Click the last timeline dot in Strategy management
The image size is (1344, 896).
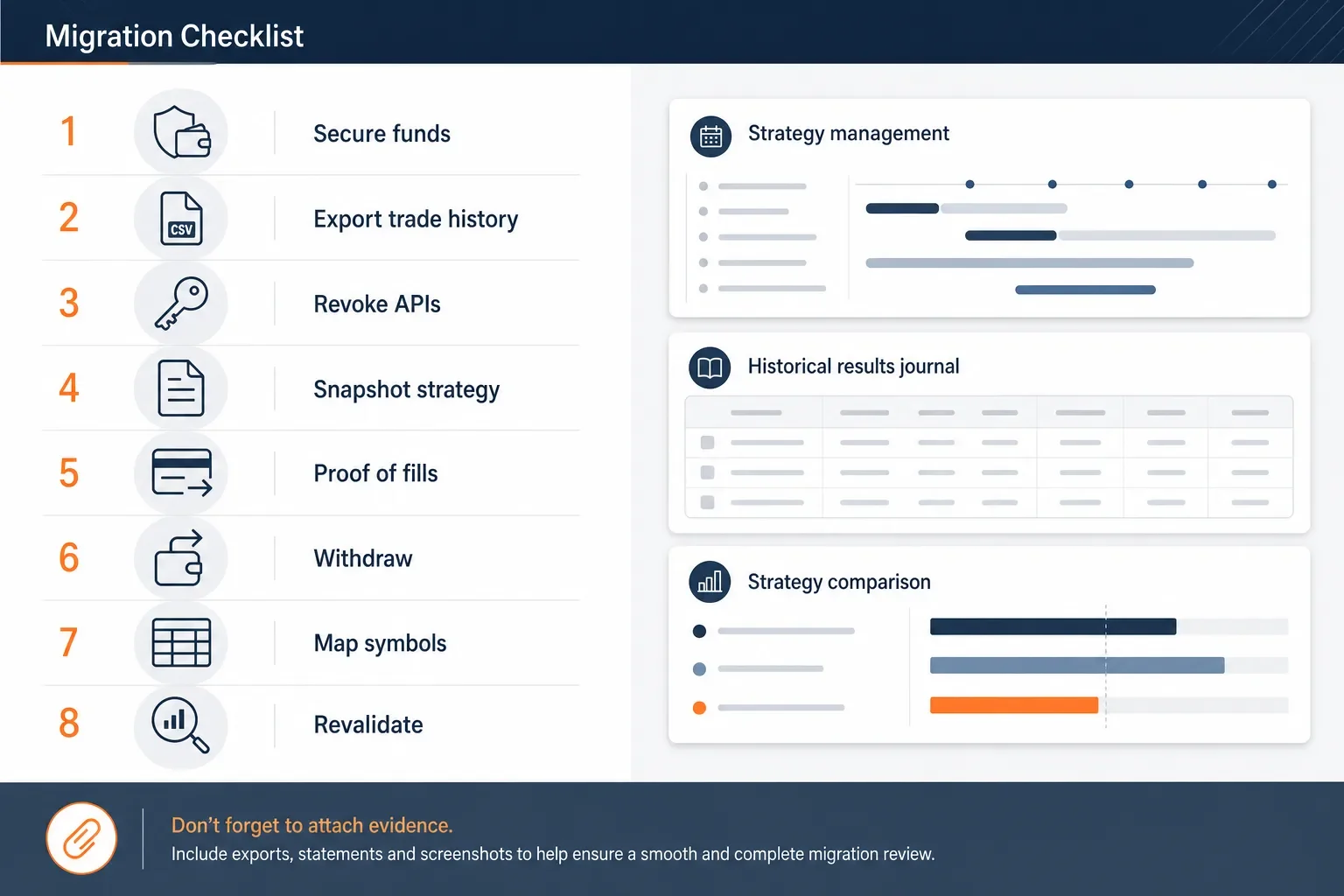[1271, 185]
